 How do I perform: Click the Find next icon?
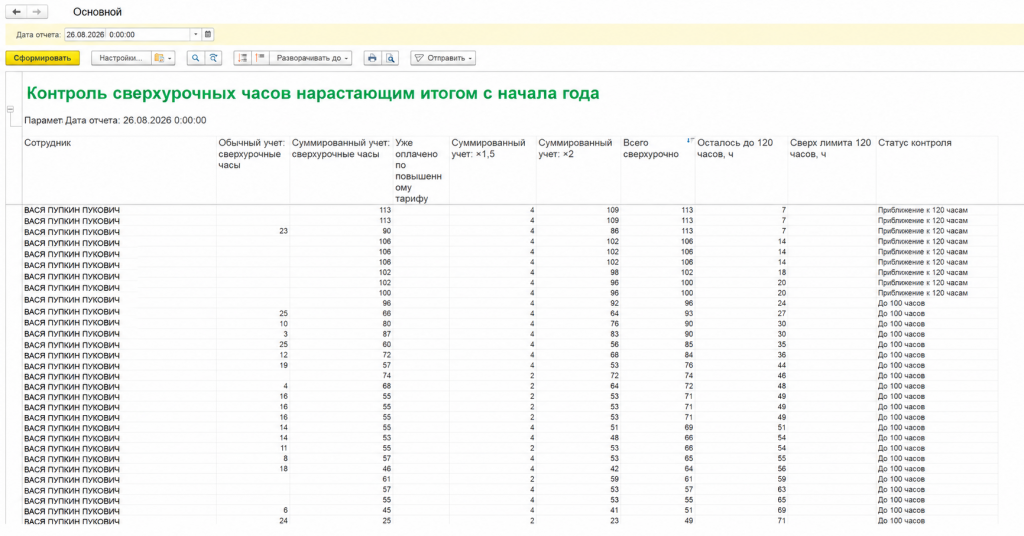click(x=213, y=58)
